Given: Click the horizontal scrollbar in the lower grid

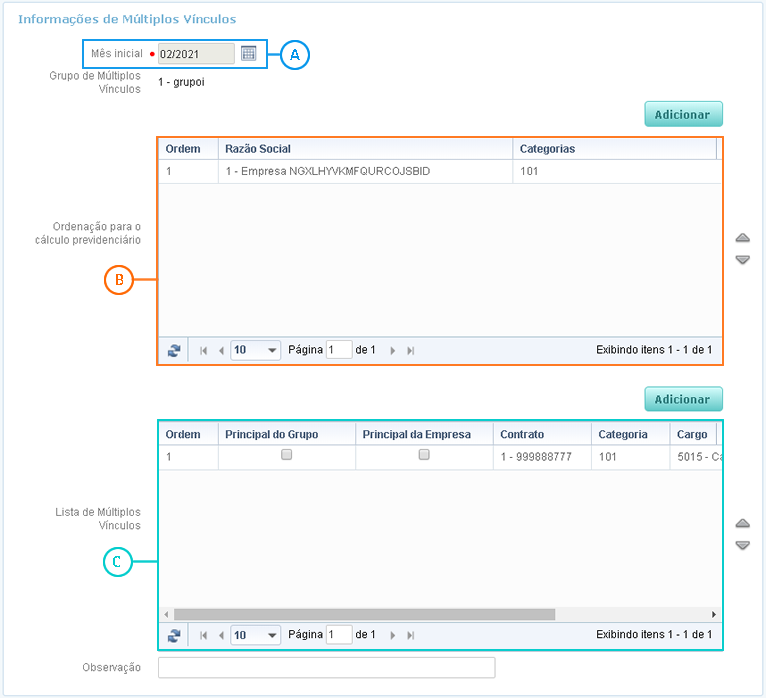Looking at the screenshot, I should point(364,614).
